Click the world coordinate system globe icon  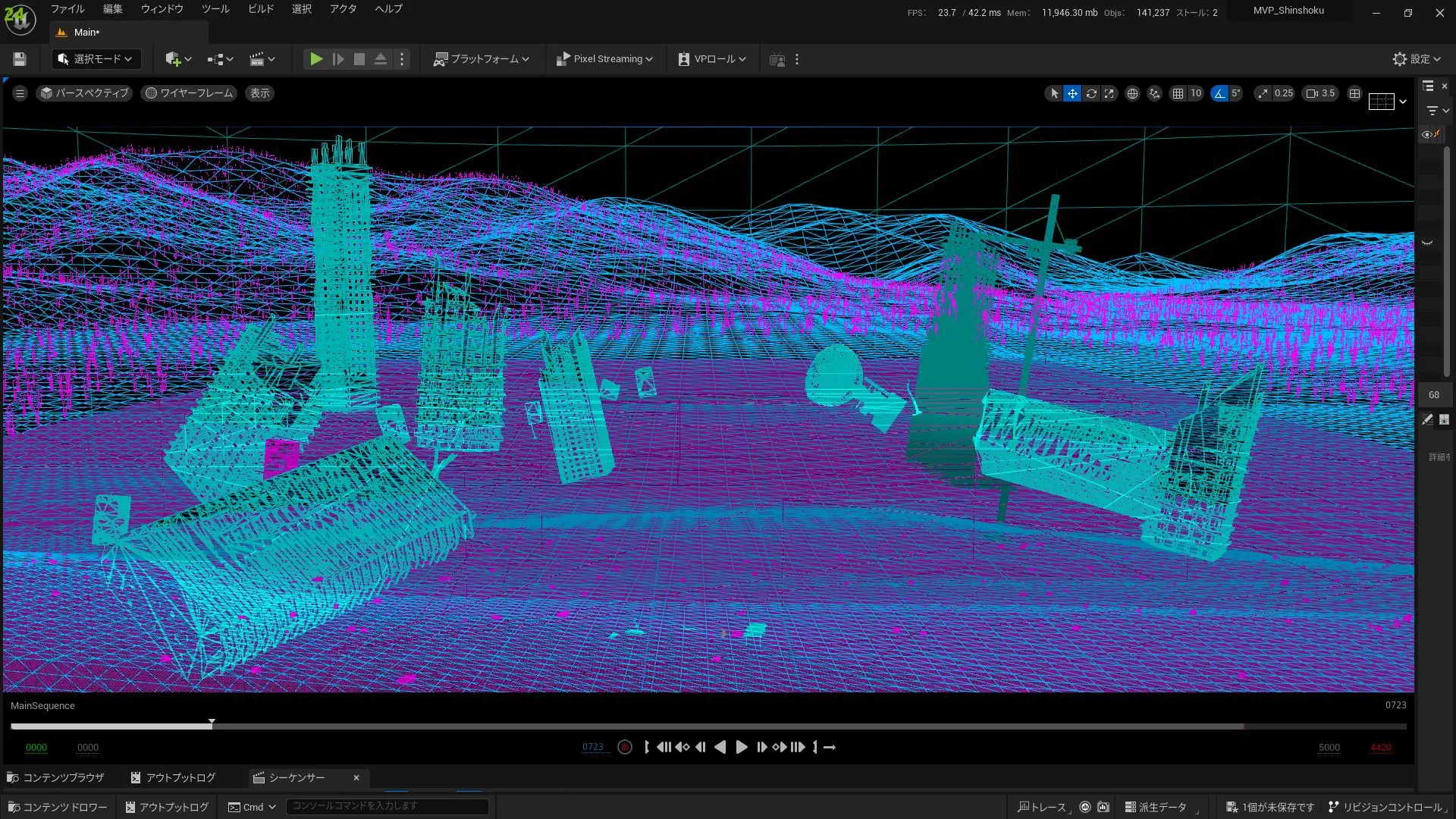(1132, 93)
